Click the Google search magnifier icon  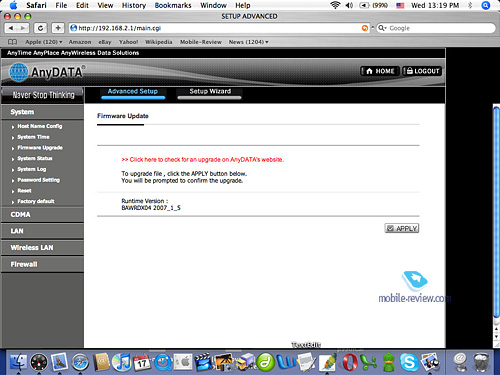pos(382,28)
